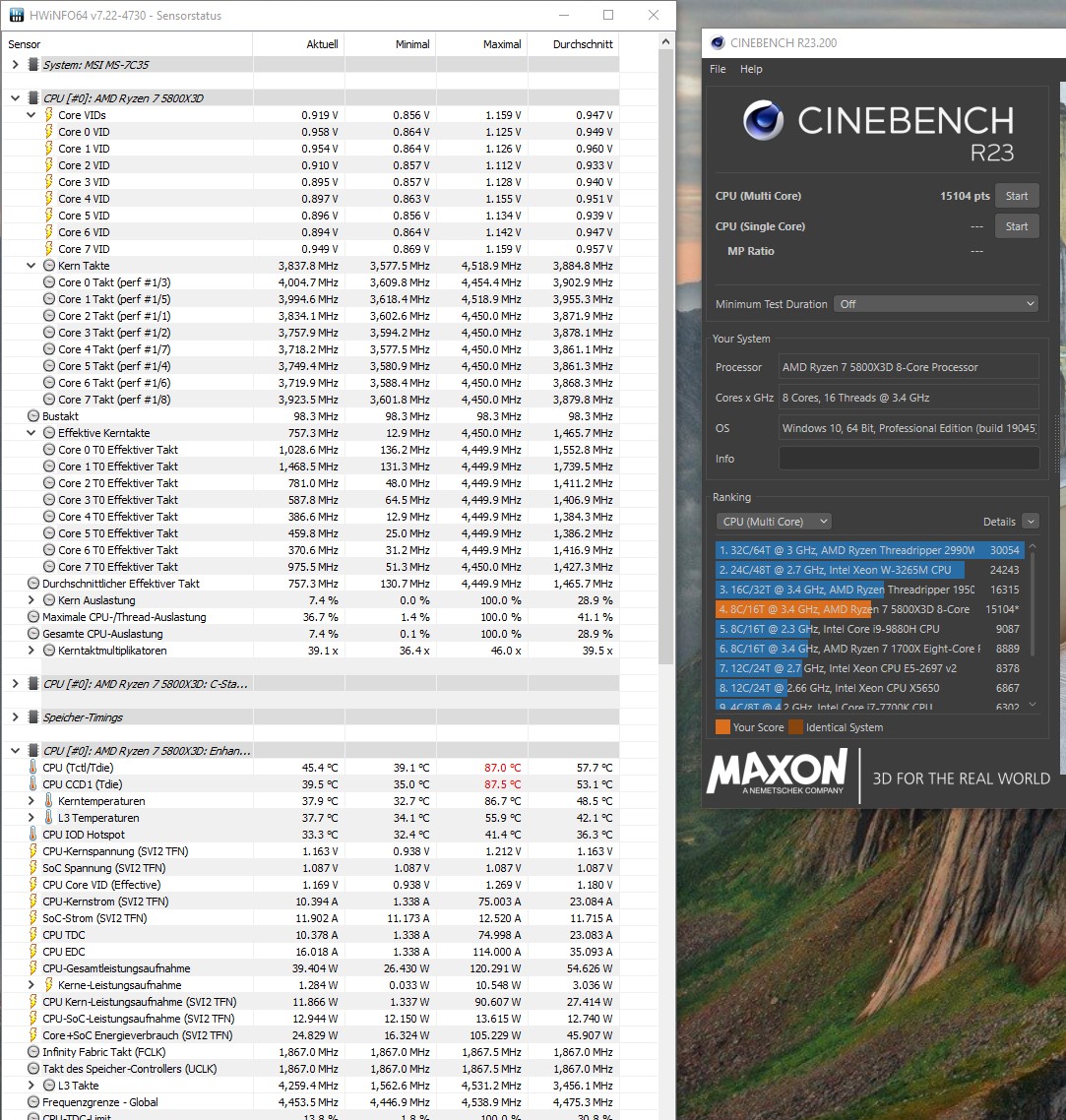Viewport: 1066px width, 1120px height.
Task: Collapse the CPU [#0]: AMD Ryzen 7 5800X3D group
Action: tap(15, 97)
